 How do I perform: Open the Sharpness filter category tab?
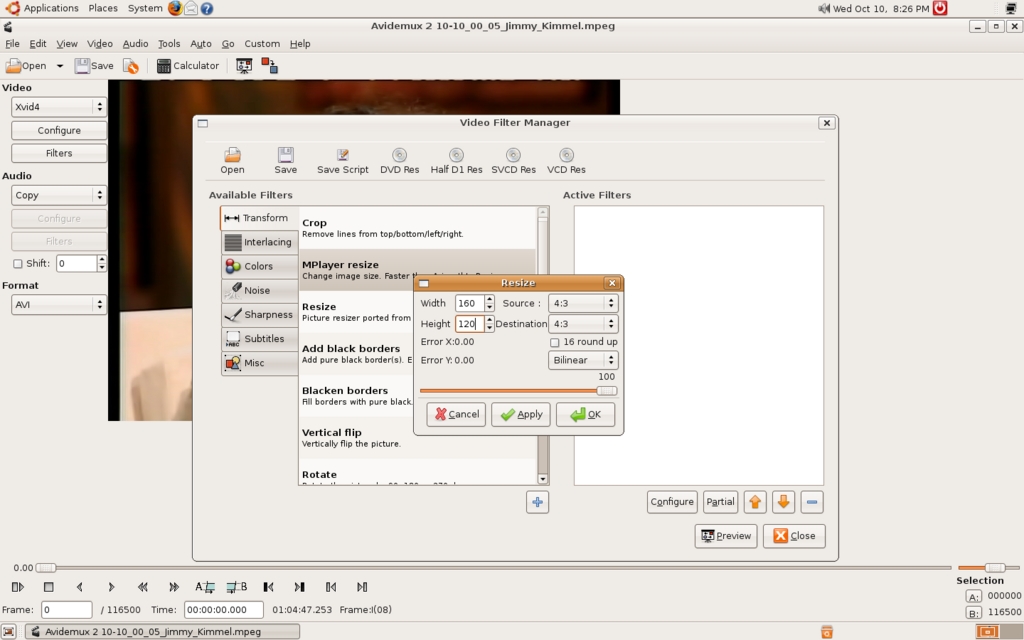coord(258,314)
